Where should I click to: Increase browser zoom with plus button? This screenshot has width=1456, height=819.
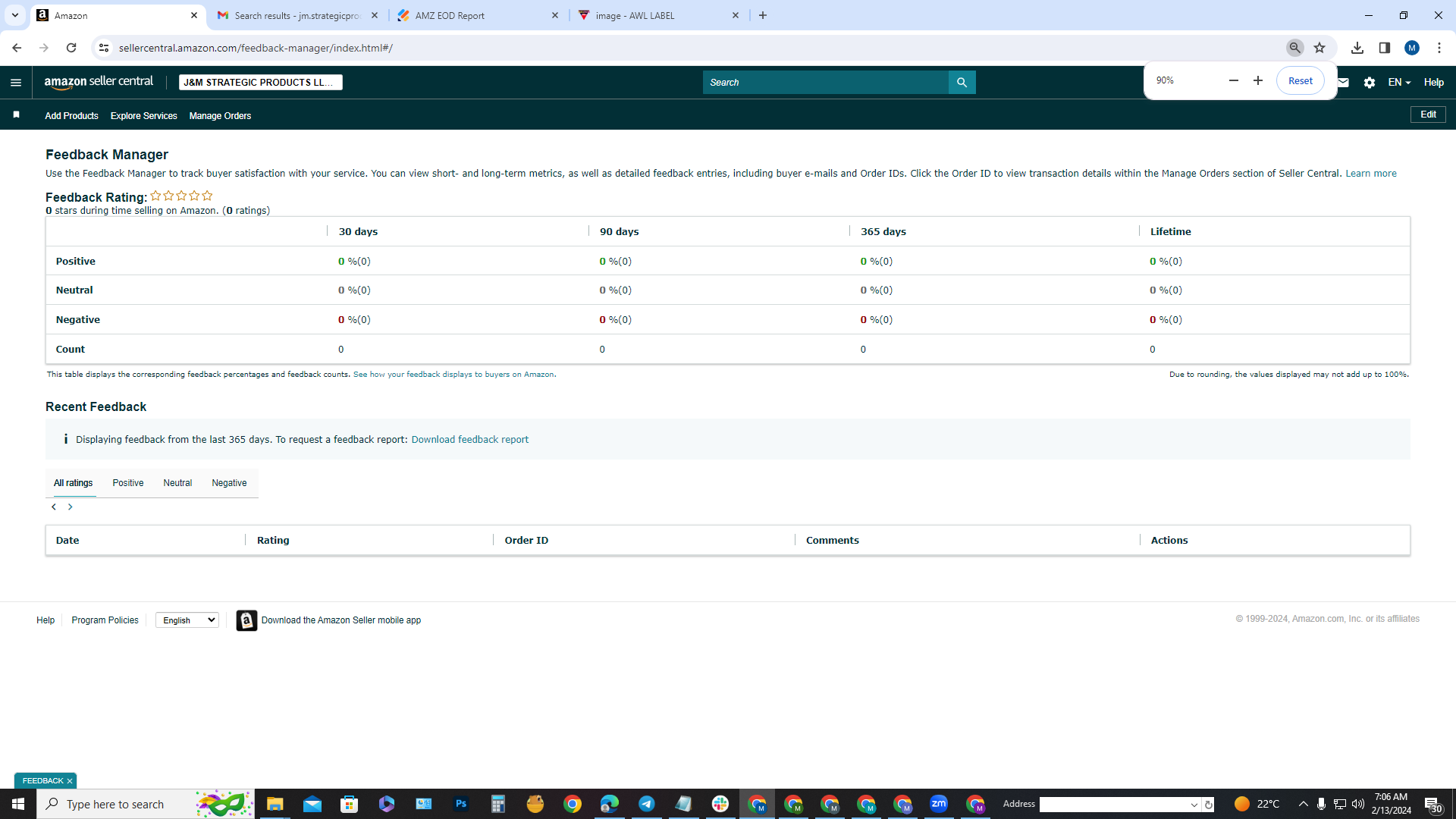point(1258,80)
